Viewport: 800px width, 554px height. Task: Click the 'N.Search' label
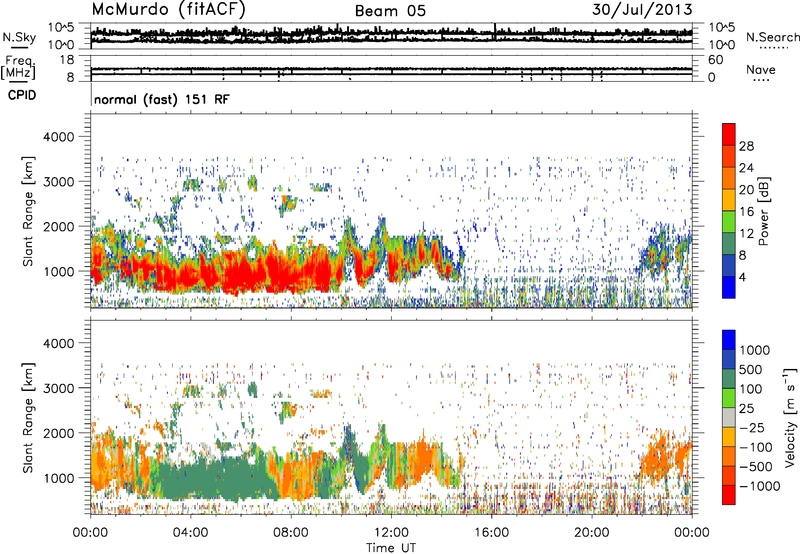click(x=773, y=37)
